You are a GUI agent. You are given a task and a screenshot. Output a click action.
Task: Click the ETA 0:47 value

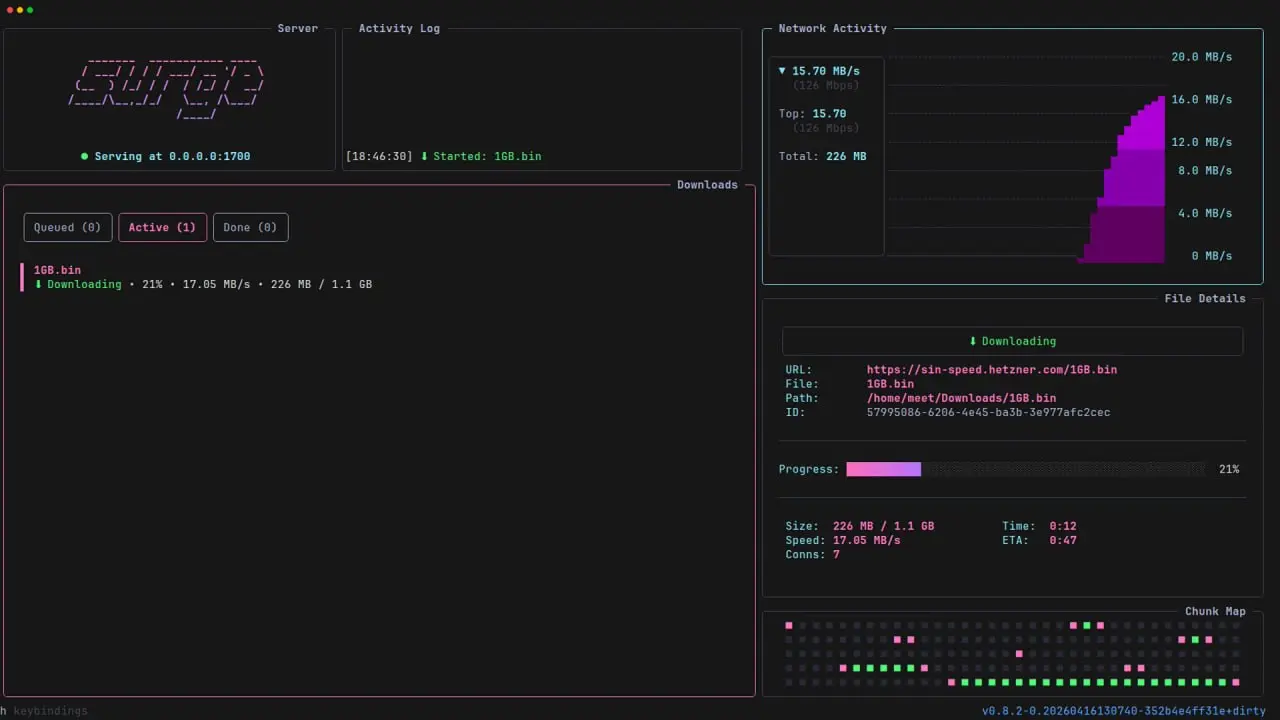point(1062,540)
